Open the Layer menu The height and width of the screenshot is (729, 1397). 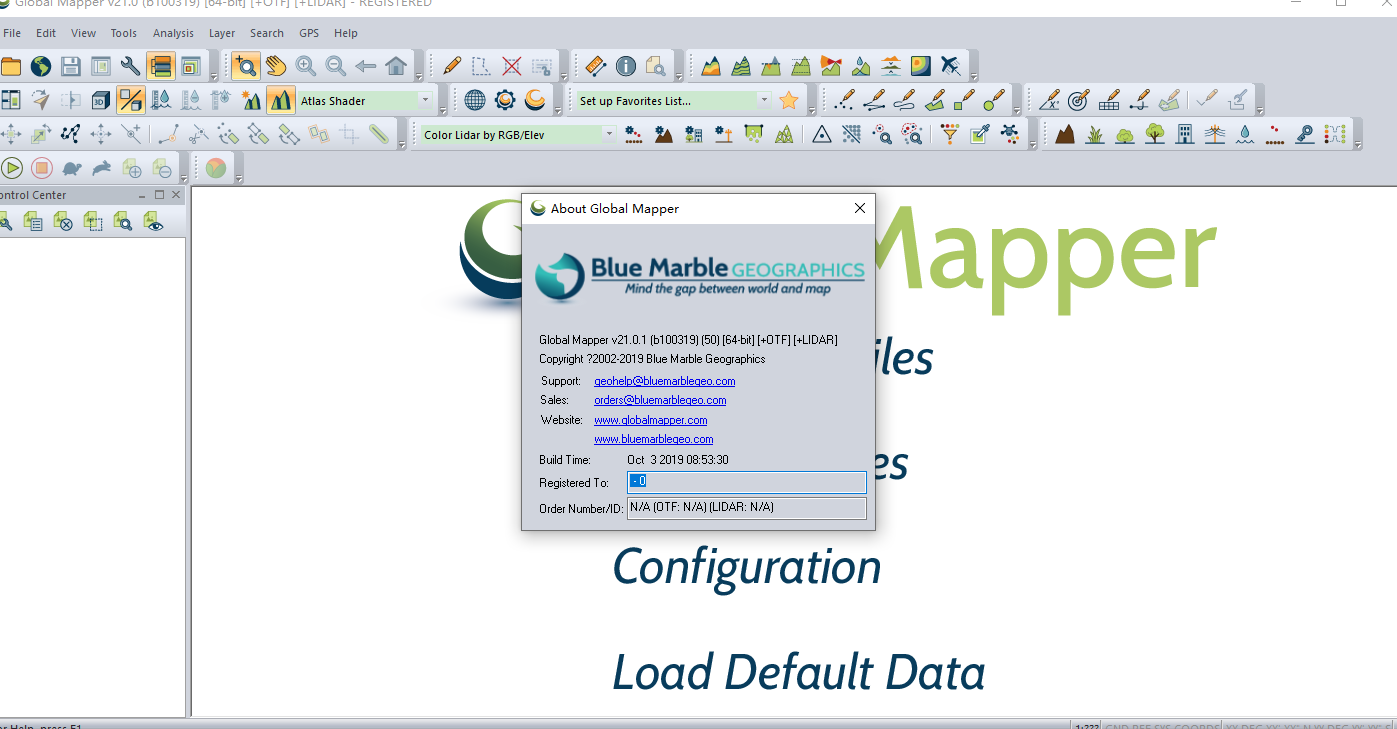(222, 33)
